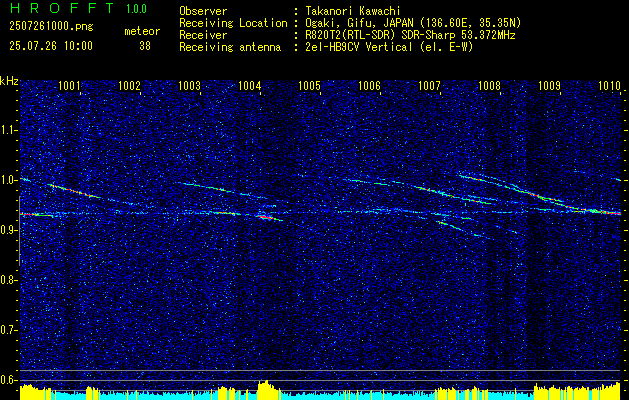Image resolution: width=629 pixels, height=400 pixels.
Task: Click the 1.1 frequency axis label
Action: (x=8, y=130)
